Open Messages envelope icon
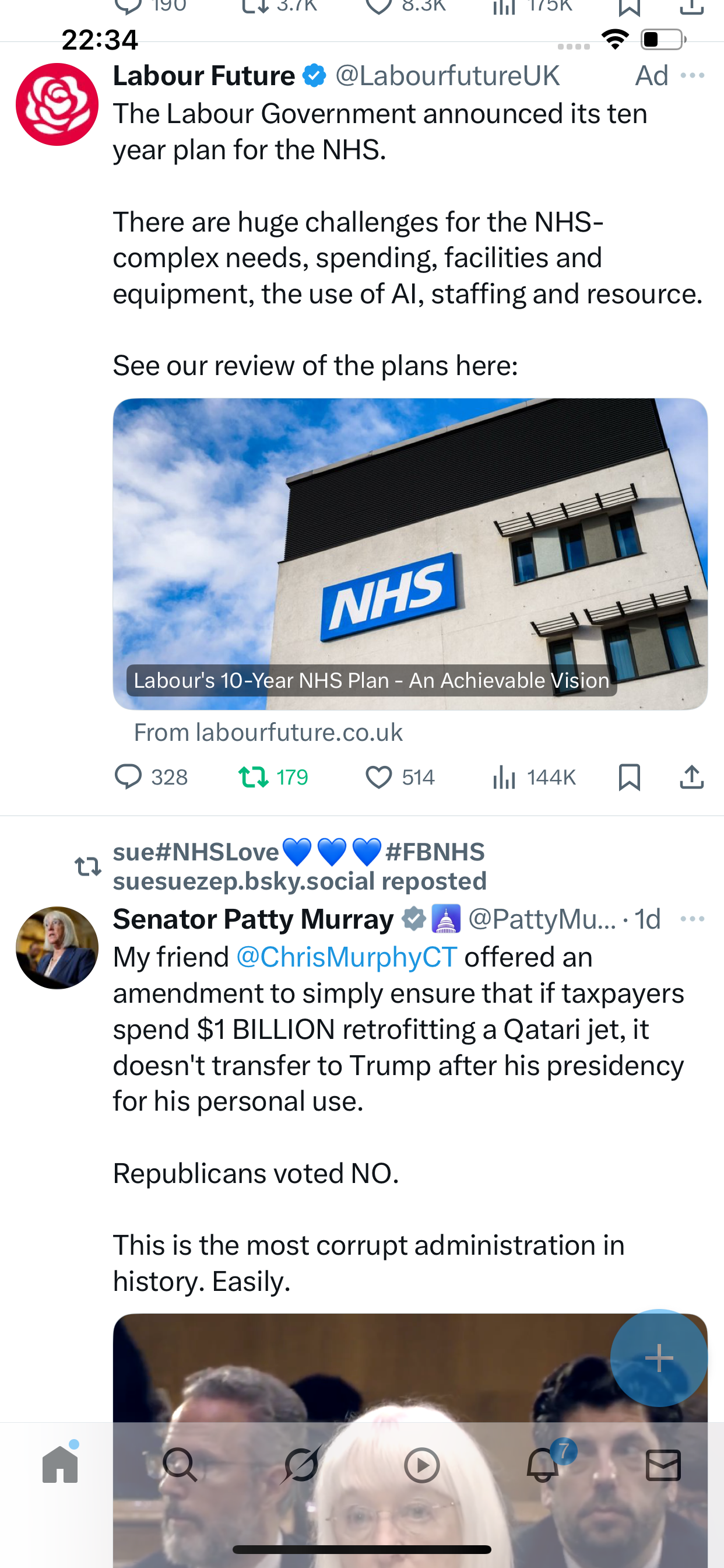The image size is (724, 1568). click(663, 1465)
